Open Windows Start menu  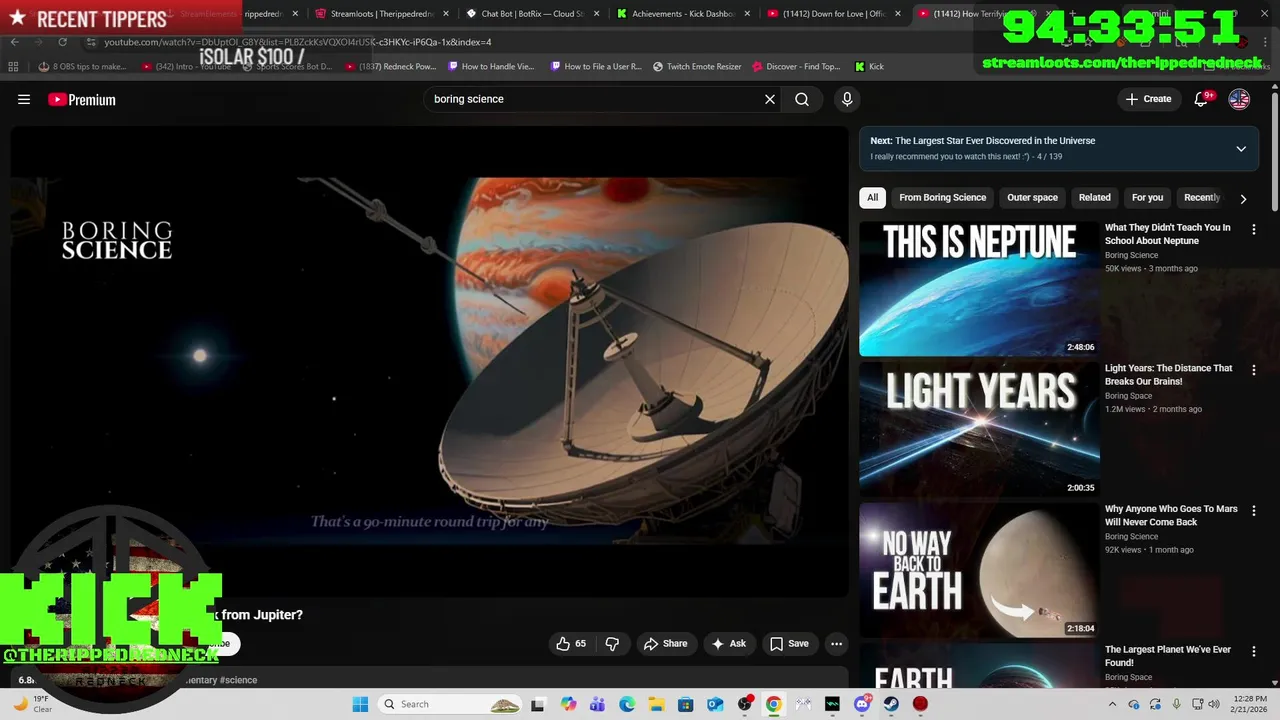pos(360,704)
